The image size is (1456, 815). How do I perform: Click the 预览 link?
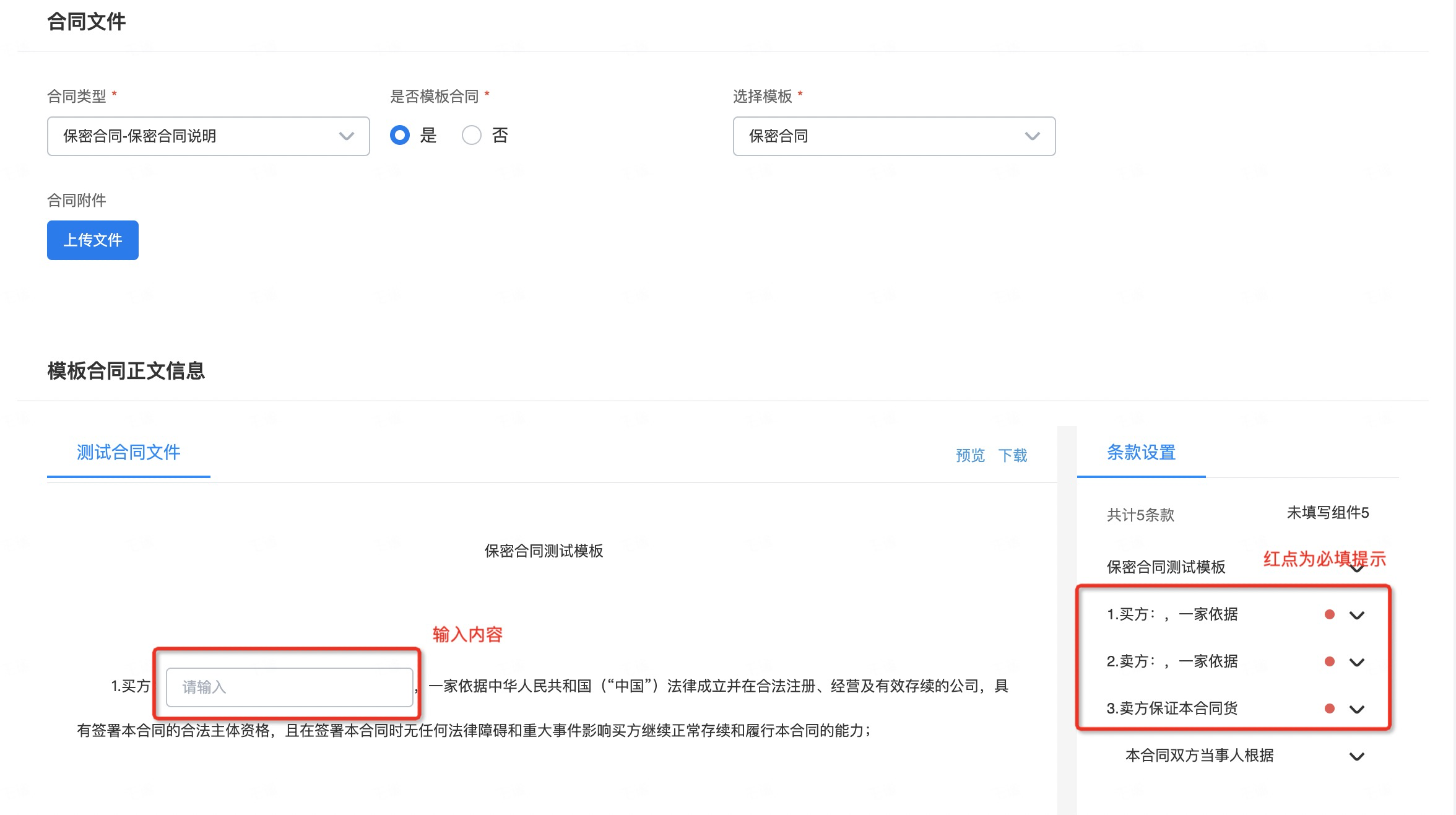(970, 456)
